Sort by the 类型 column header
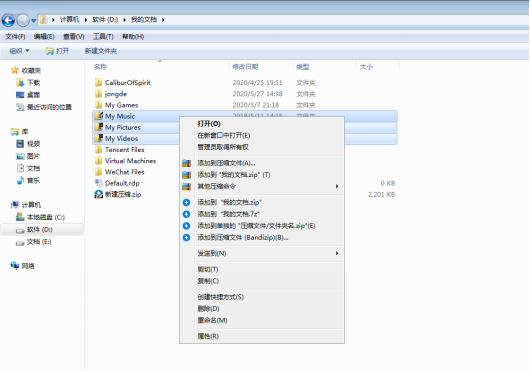The width and height of the screenshot is (530, 371). coord(303,67)
